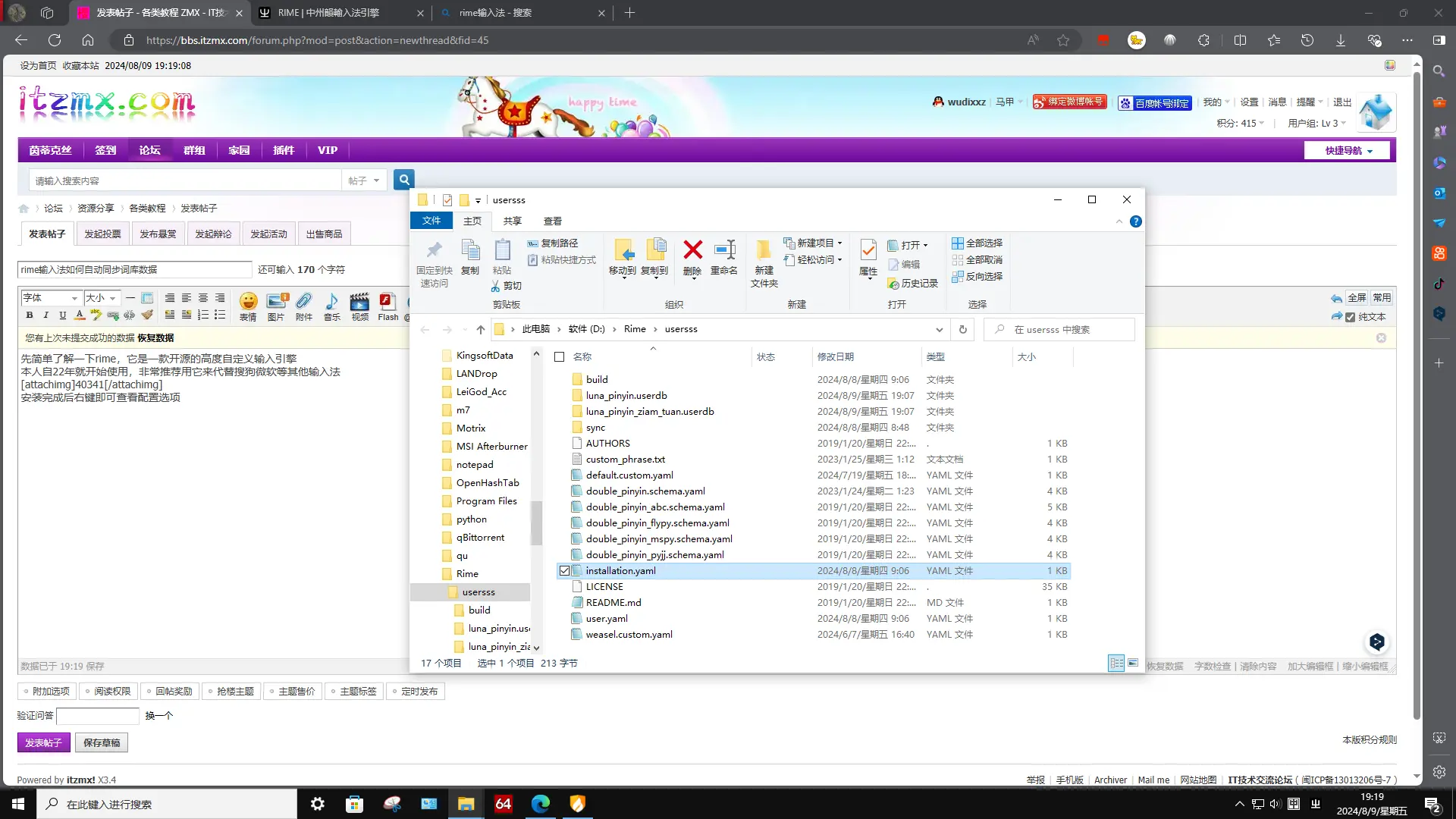The image size is (1456, 819).
Task: Click the 保存草稿 save draft button
Action: coord(102,743)
